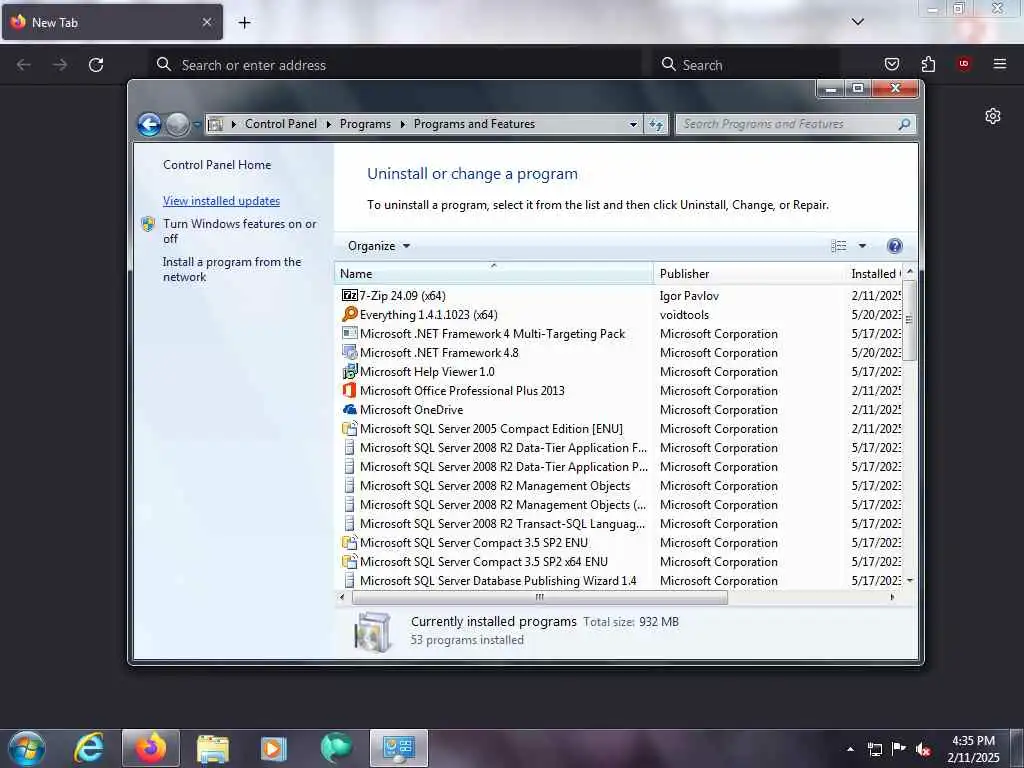Select the Microsoft Office Professional Plus 2013 icon

[x=350, y=391]
